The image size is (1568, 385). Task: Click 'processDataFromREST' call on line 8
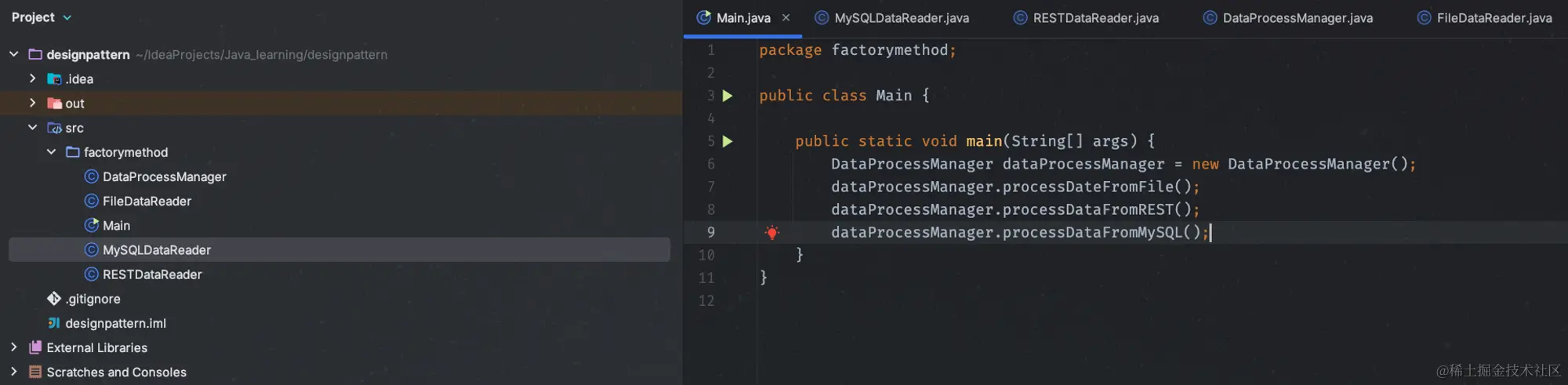point(1088,209)
